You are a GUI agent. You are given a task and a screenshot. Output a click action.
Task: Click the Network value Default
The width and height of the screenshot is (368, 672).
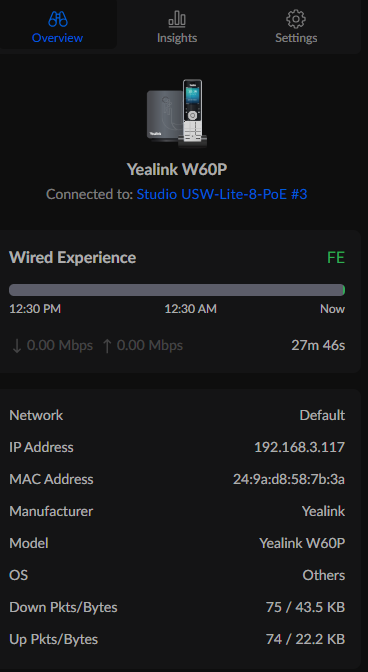pos(322,415)
